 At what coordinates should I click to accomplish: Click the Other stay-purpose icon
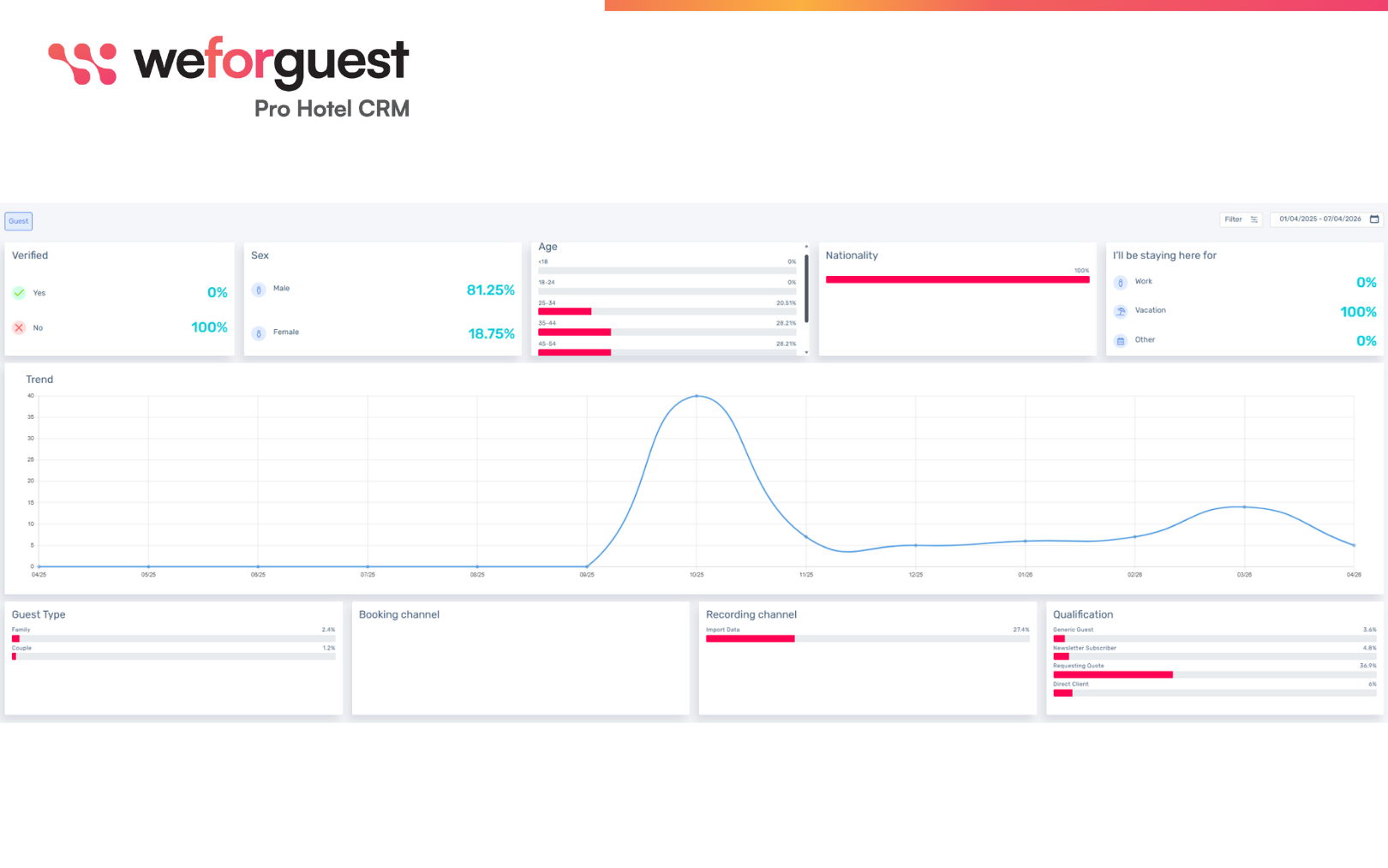[1121, 341]
